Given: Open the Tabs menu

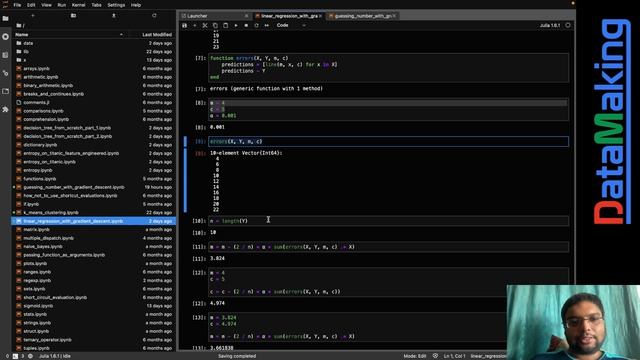Looking at the screenshot, I should click(x=96, y=5).
